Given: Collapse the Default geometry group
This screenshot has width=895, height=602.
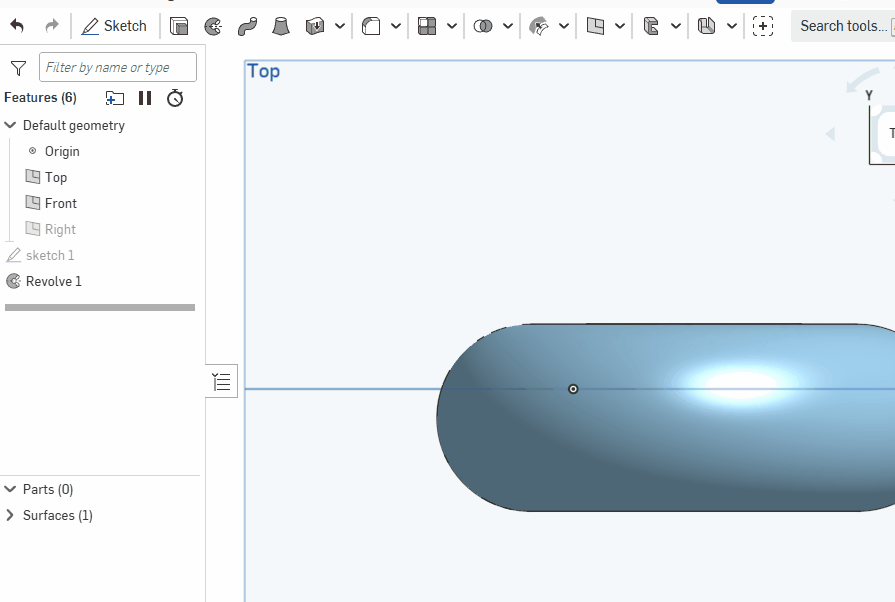Looking at the screenshot, I should click(11, 126).
